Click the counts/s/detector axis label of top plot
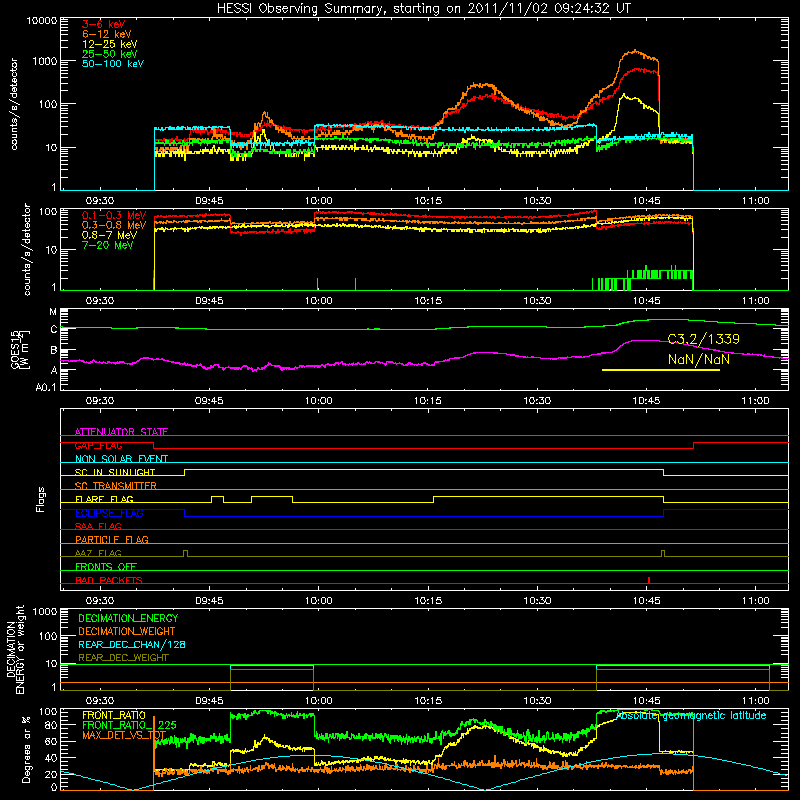 point(14,104)
